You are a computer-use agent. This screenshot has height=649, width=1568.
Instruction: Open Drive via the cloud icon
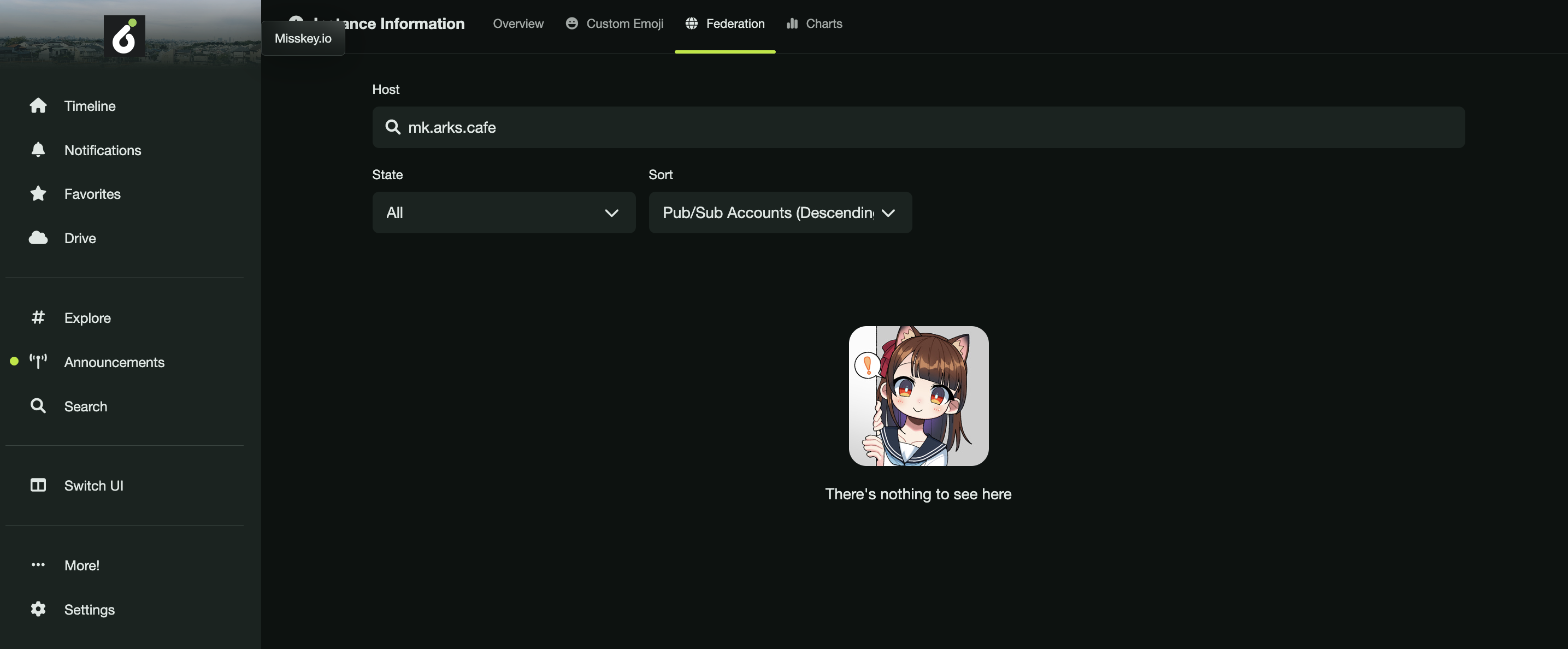[38, 238]
